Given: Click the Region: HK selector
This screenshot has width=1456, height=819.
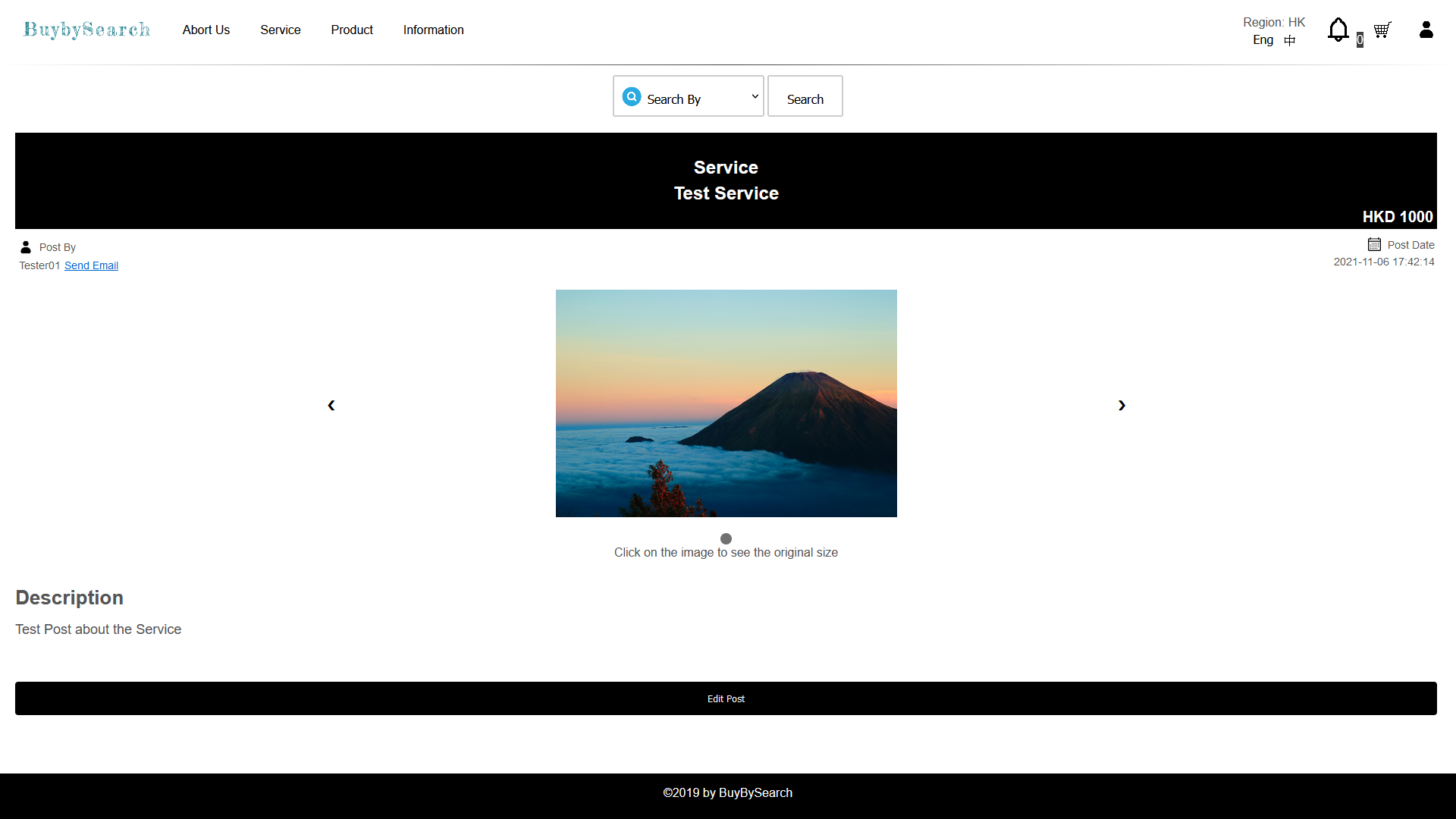Looking at the screenshot, I should click(x=1274, y=22).
